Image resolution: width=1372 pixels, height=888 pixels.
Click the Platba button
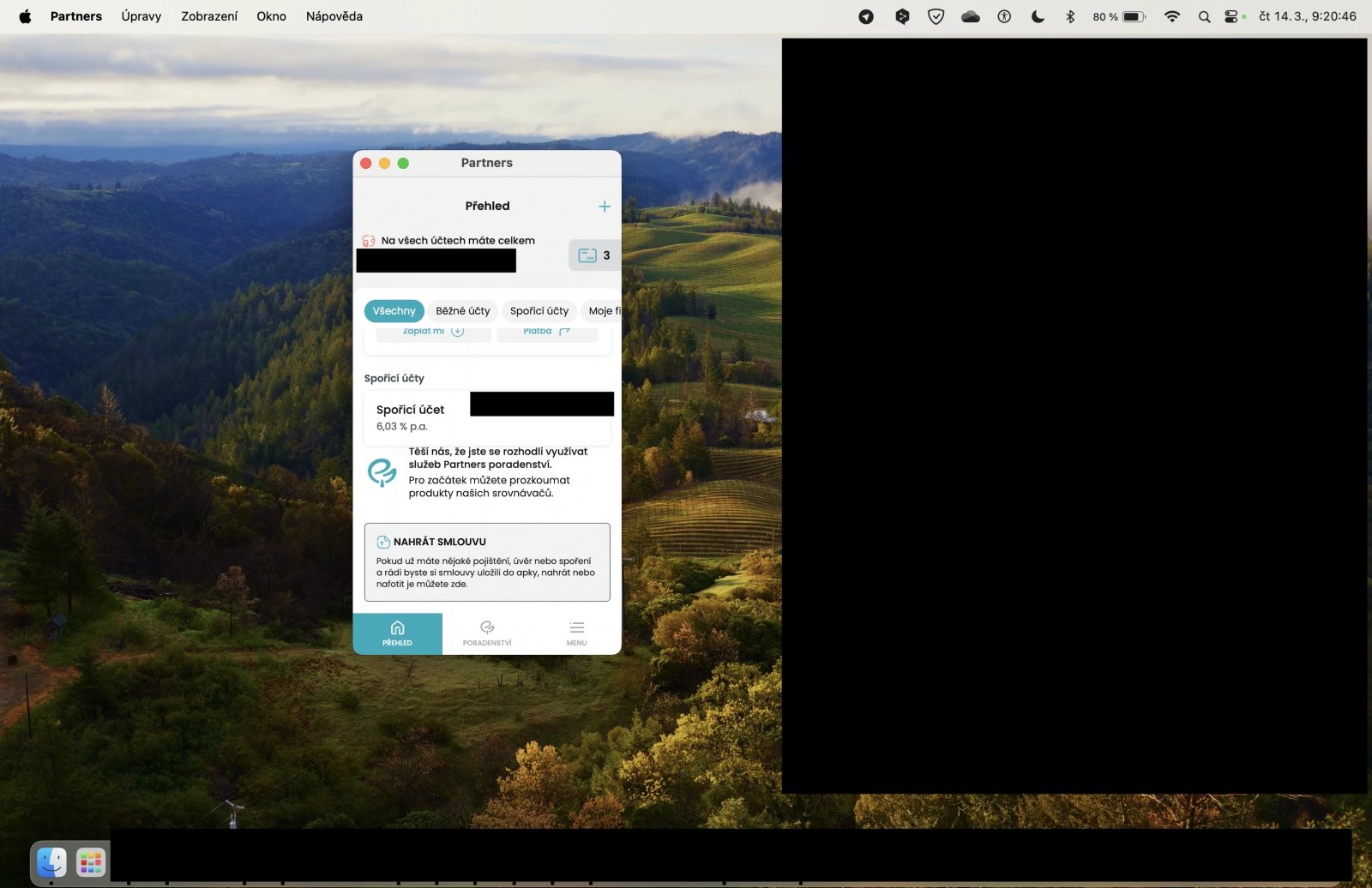click(x=546, y=333)
